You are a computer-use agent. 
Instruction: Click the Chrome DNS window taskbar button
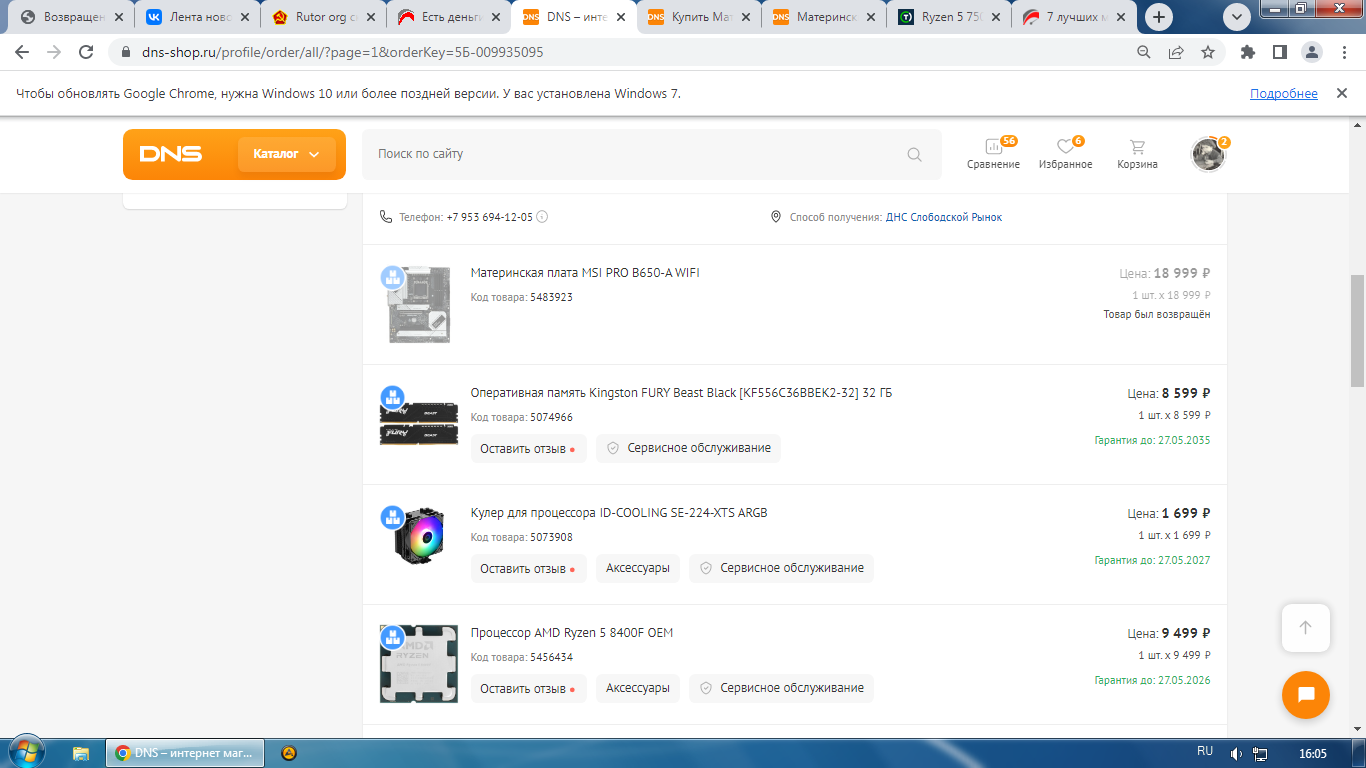pyautogui.click(x=184, y=753)
